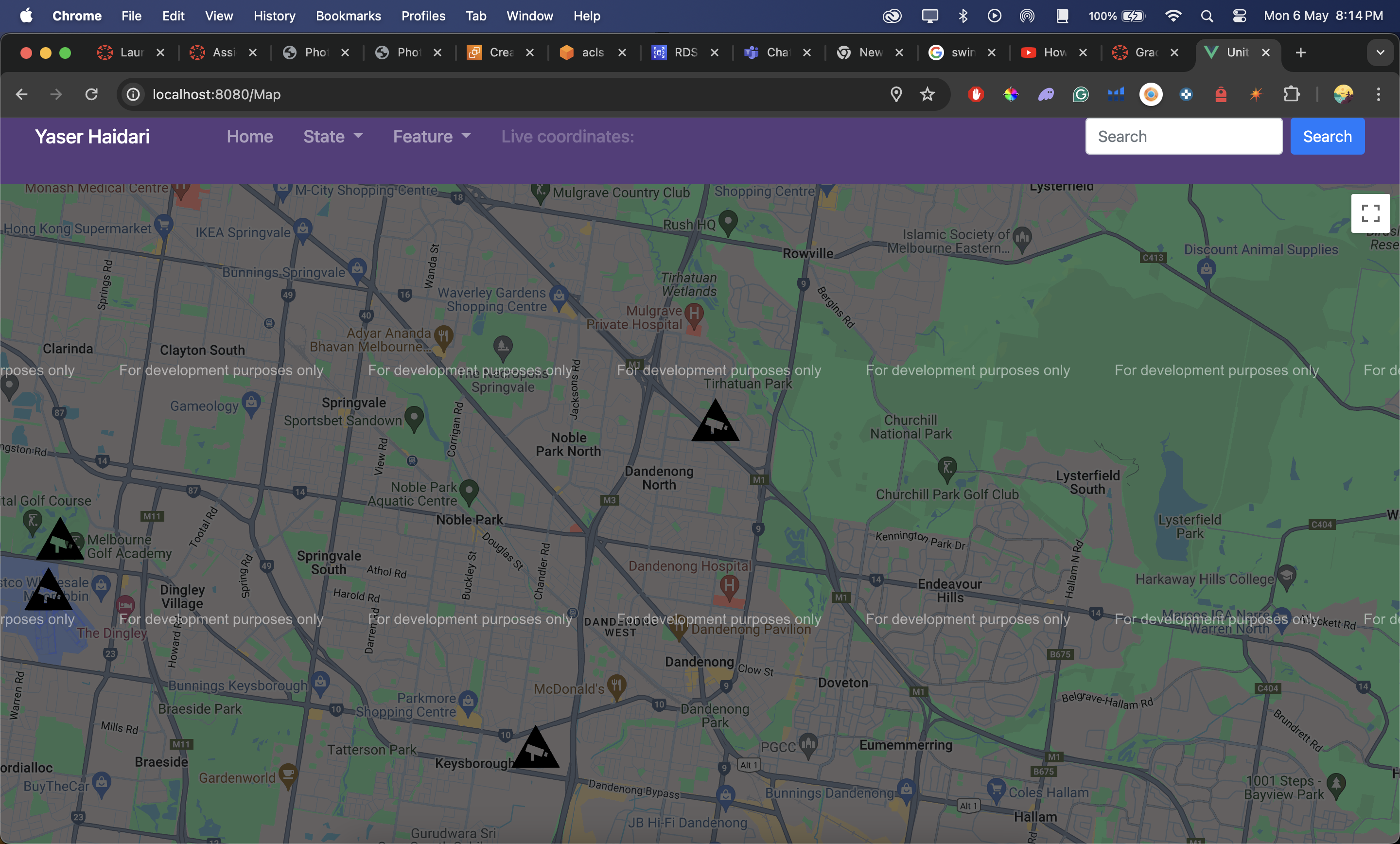
Task: Open the tab search dropdown arrow
Action: pyautogui.click(x=1380, y=53)
